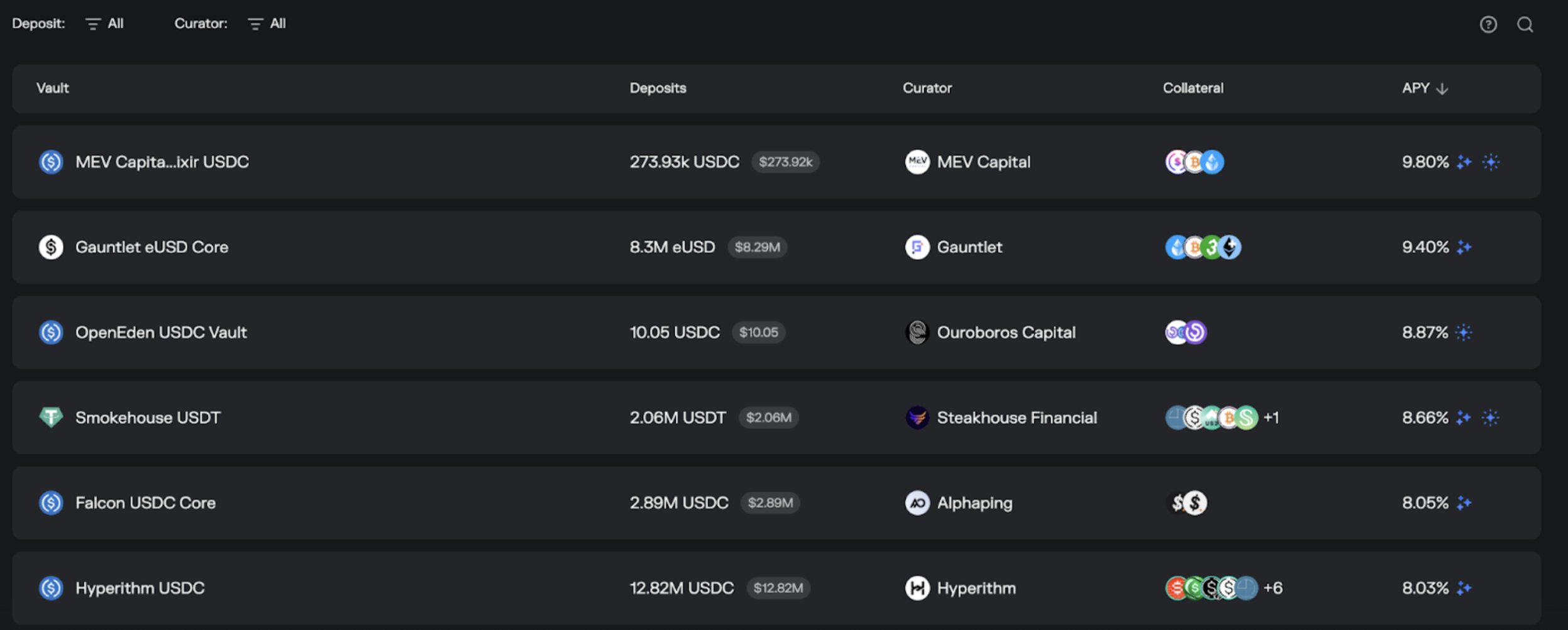Toggle the APY sort arrow
This screenshot has height=630, width=1568.
click(x=1442, y=89)
